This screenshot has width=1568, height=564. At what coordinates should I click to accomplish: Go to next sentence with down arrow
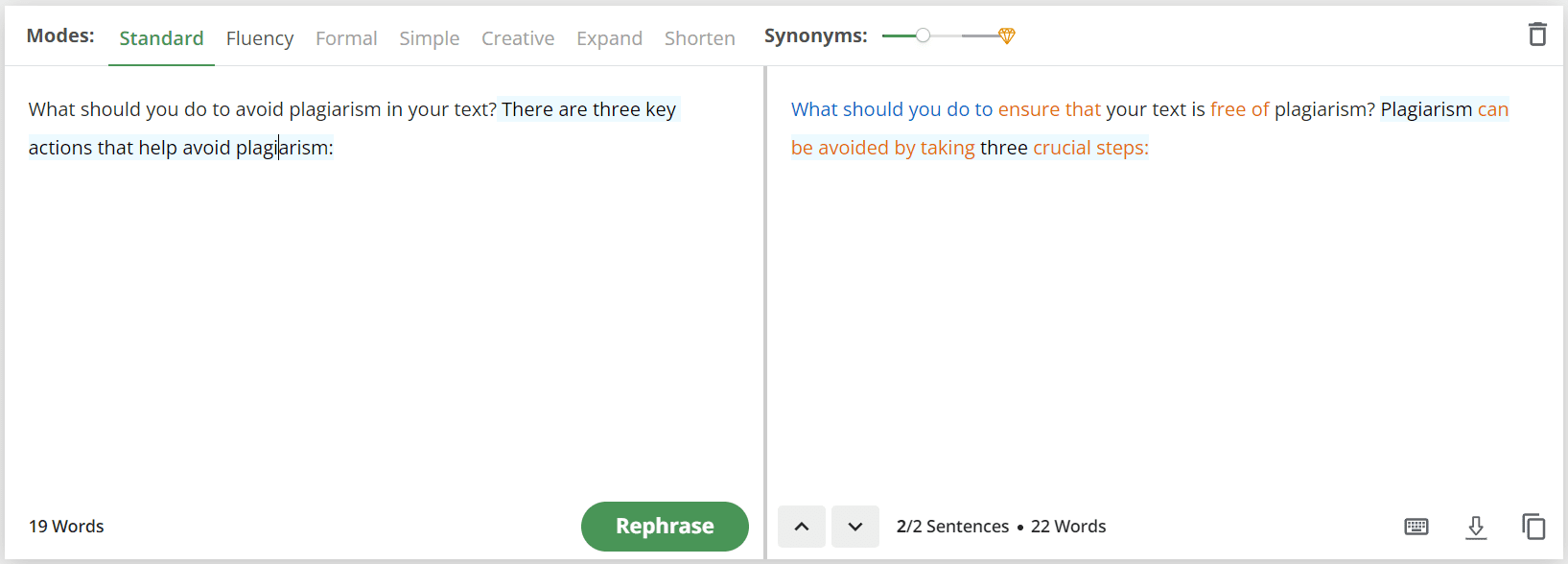tap(855, 527)
